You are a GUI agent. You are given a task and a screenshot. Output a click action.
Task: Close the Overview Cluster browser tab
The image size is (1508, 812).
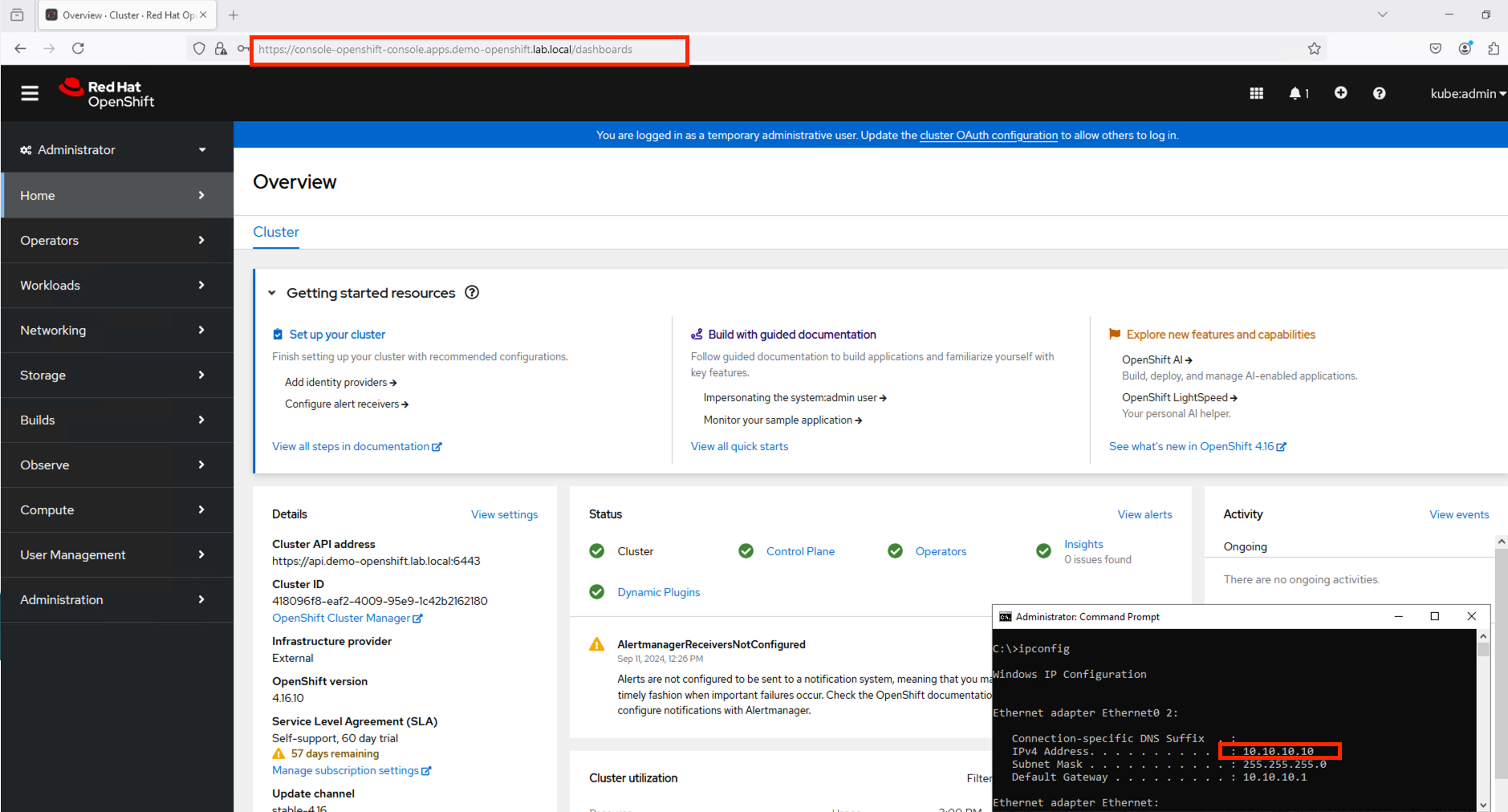(x=203, y=15)
